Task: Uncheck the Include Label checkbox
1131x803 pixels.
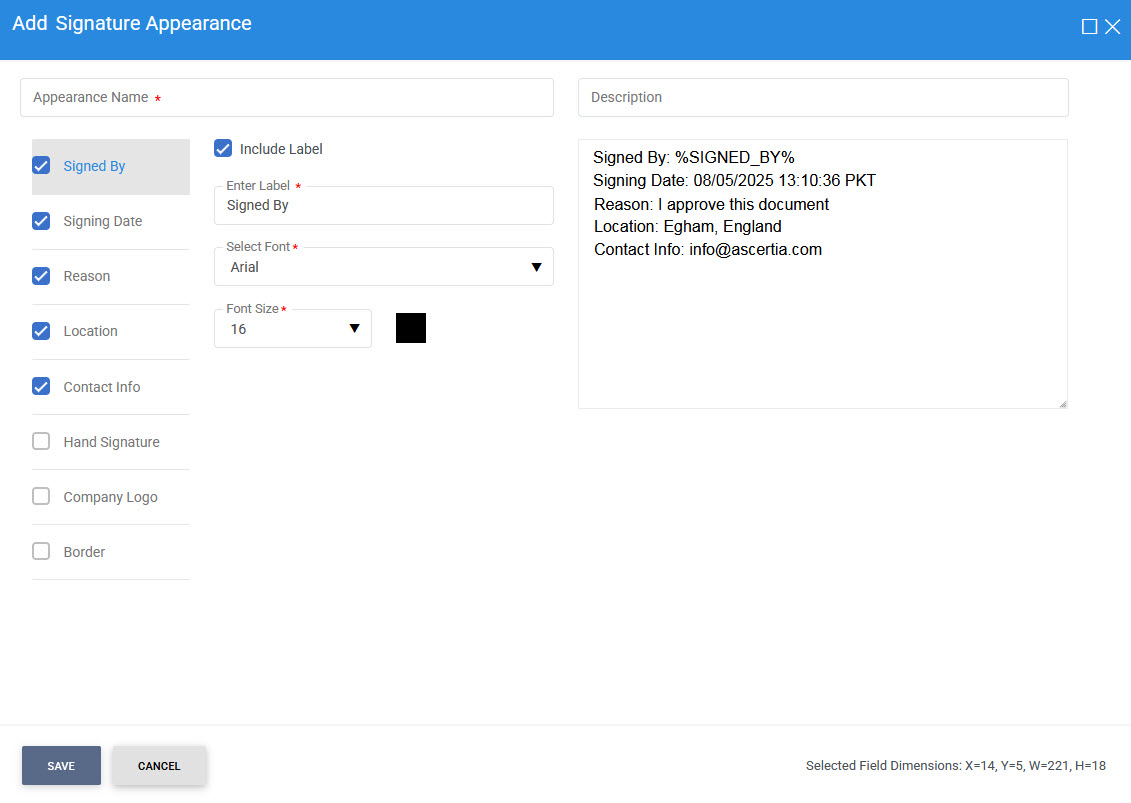Action: 223,149
